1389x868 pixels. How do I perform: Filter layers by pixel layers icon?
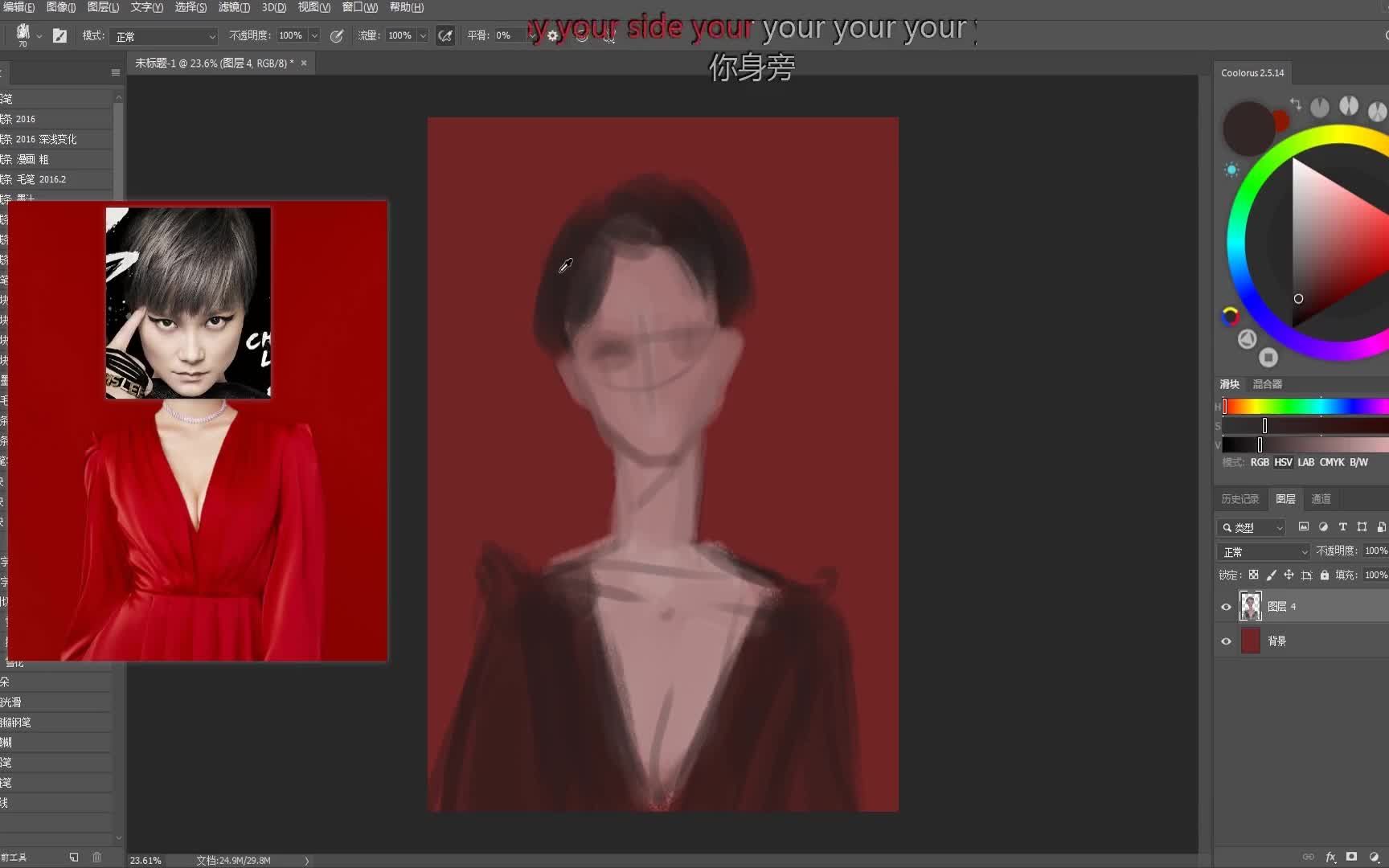[1303, 527]
